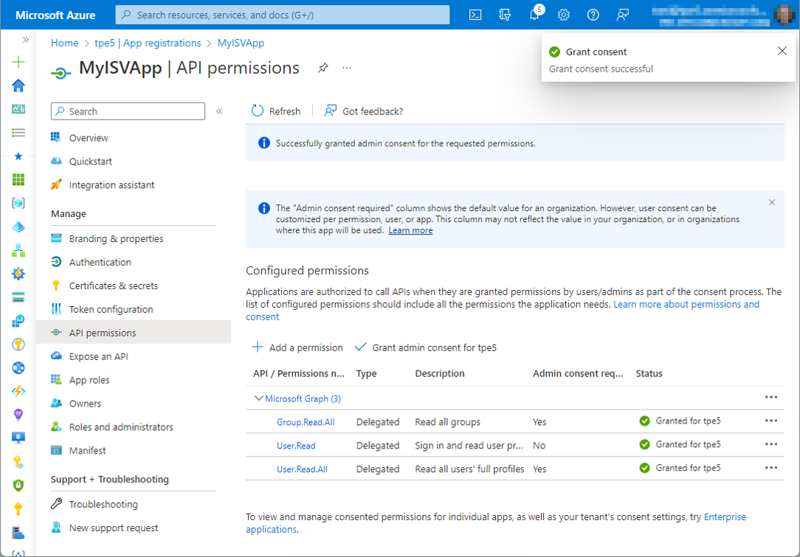This screenshot has width=800, height=557.
Task: Open the User.Read permission link
Action: point(296,445)
